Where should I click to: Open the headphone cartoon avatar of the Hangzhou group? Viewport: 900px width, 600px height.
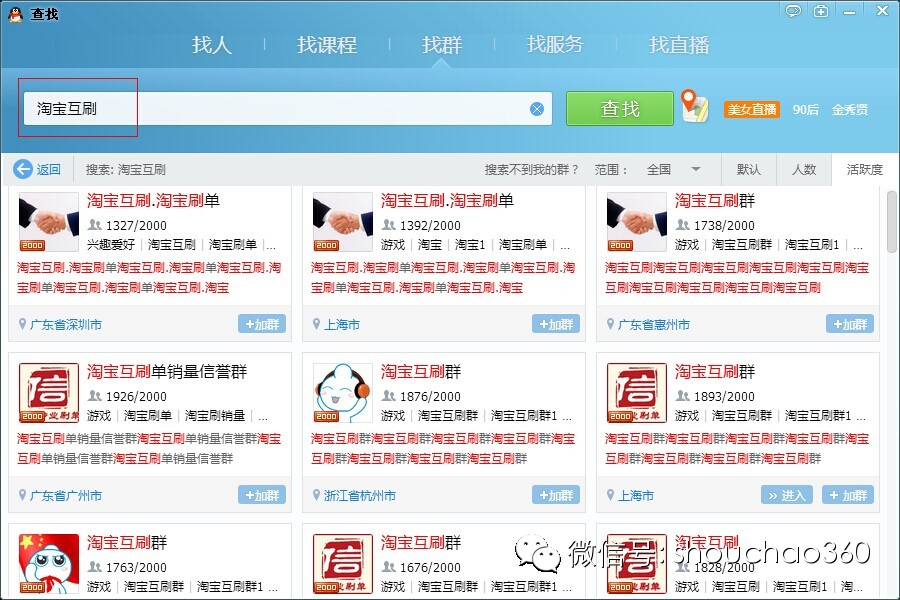342,393
